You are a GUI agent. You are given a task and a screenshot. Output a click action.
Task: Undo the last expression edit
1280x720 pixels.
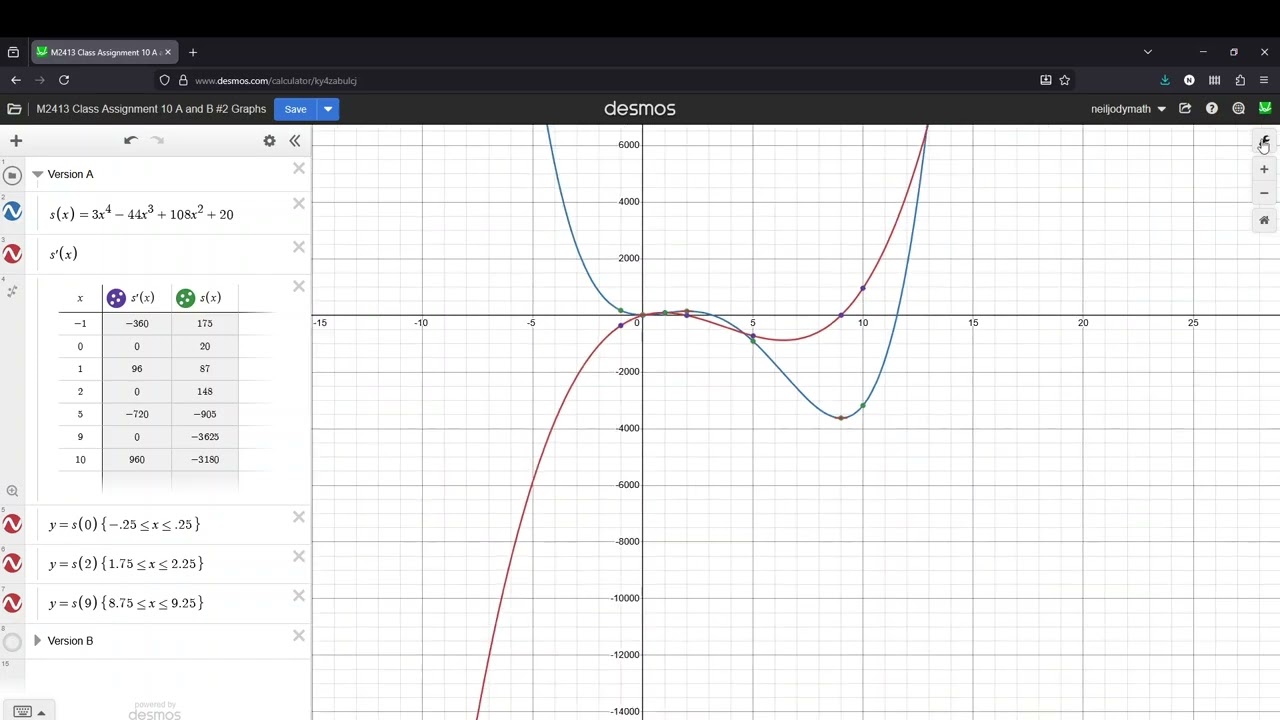(x=130, y=141)
